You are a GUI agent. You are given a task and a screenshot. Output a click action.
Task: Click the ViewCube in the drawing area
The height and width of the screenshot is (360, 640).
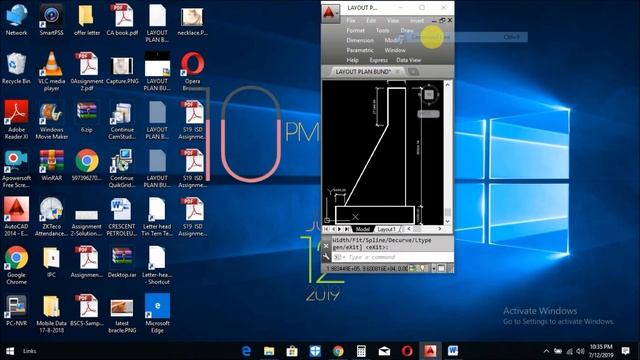click(429, 95)
